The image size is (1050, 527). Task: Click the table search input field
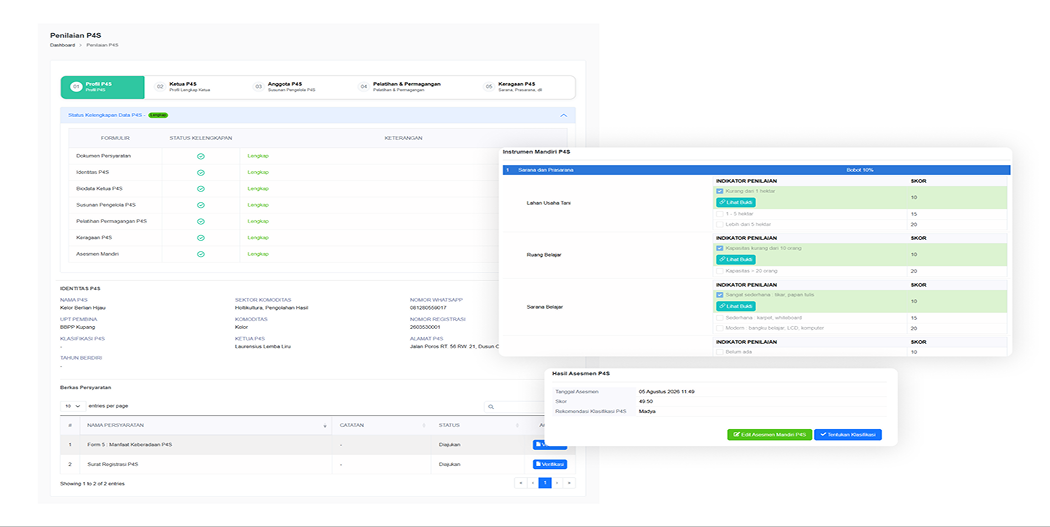(516, 406)
